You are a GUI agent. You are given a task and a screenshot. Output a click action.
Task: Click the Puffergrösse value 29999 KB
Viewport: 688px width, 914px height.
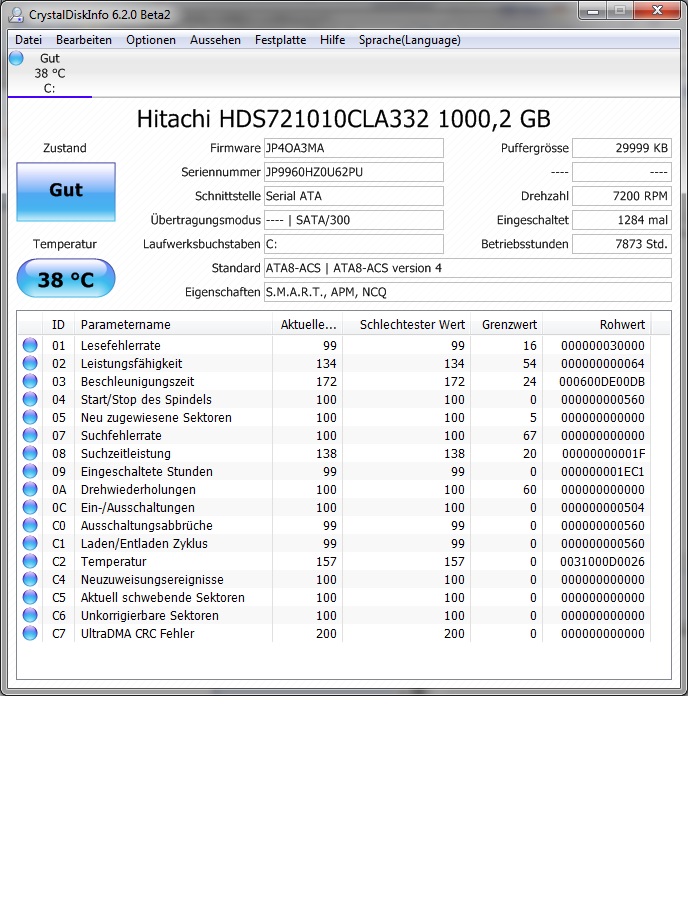[622, 148]
